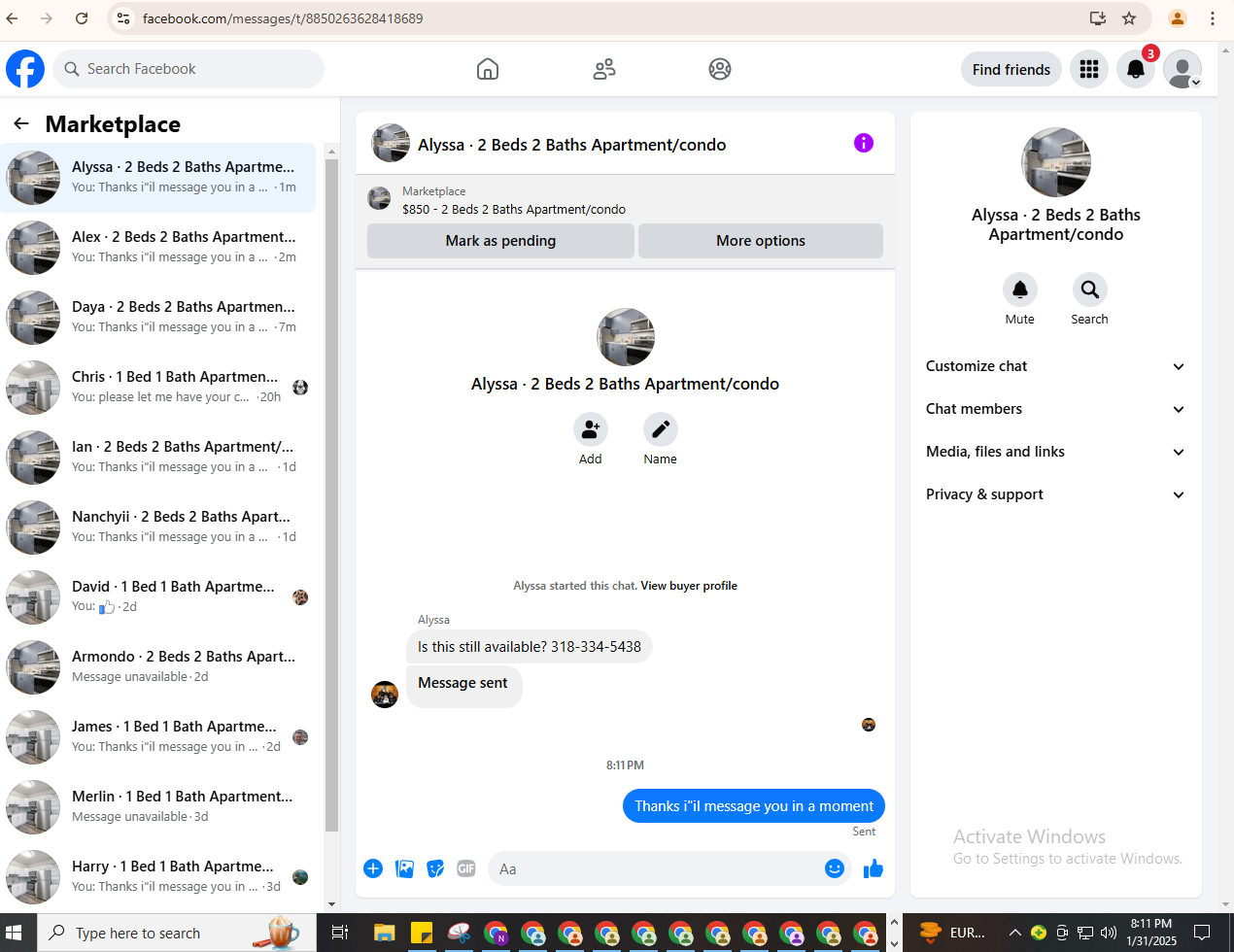The width and height of the screenshot is (1234, 952).
Task: Select the Alyssa conversation in the list
Action: click(158, 178)
